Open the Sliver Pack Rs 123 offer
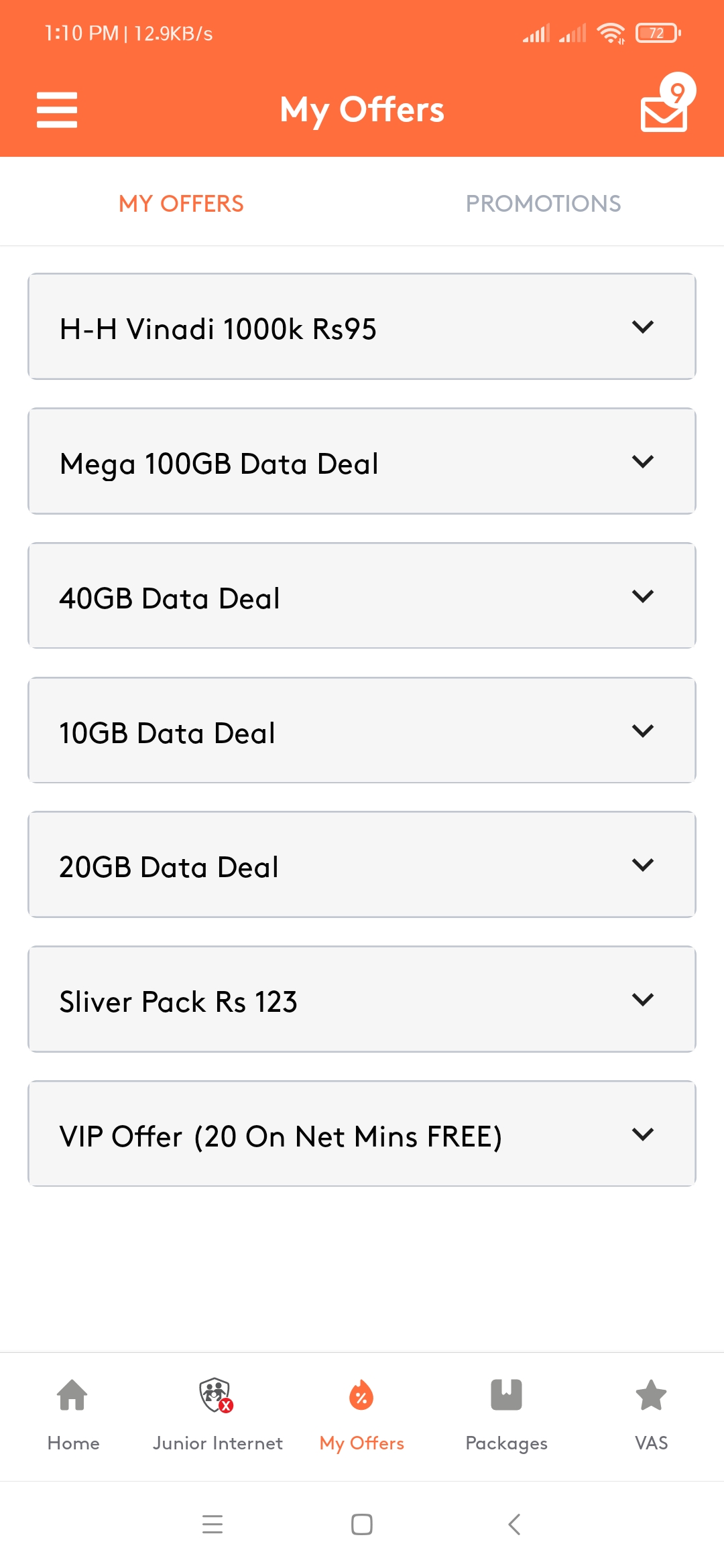The width and height of the screenshot is (724, 1568). (362, 999)
